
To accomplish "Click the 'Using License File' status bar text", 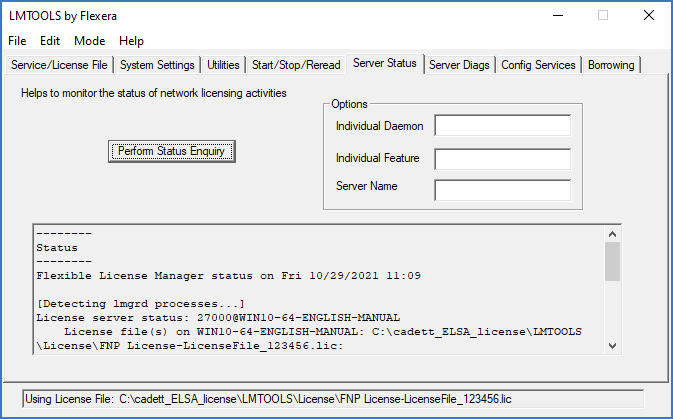I will click(x=268, y=399).
